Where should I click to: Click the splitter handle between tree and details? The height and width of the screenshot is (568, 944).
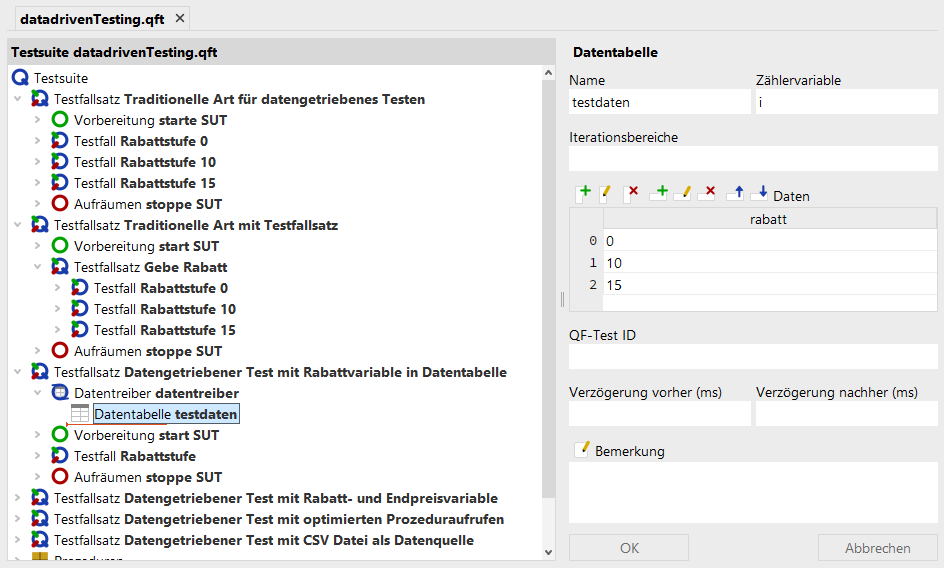562,299
